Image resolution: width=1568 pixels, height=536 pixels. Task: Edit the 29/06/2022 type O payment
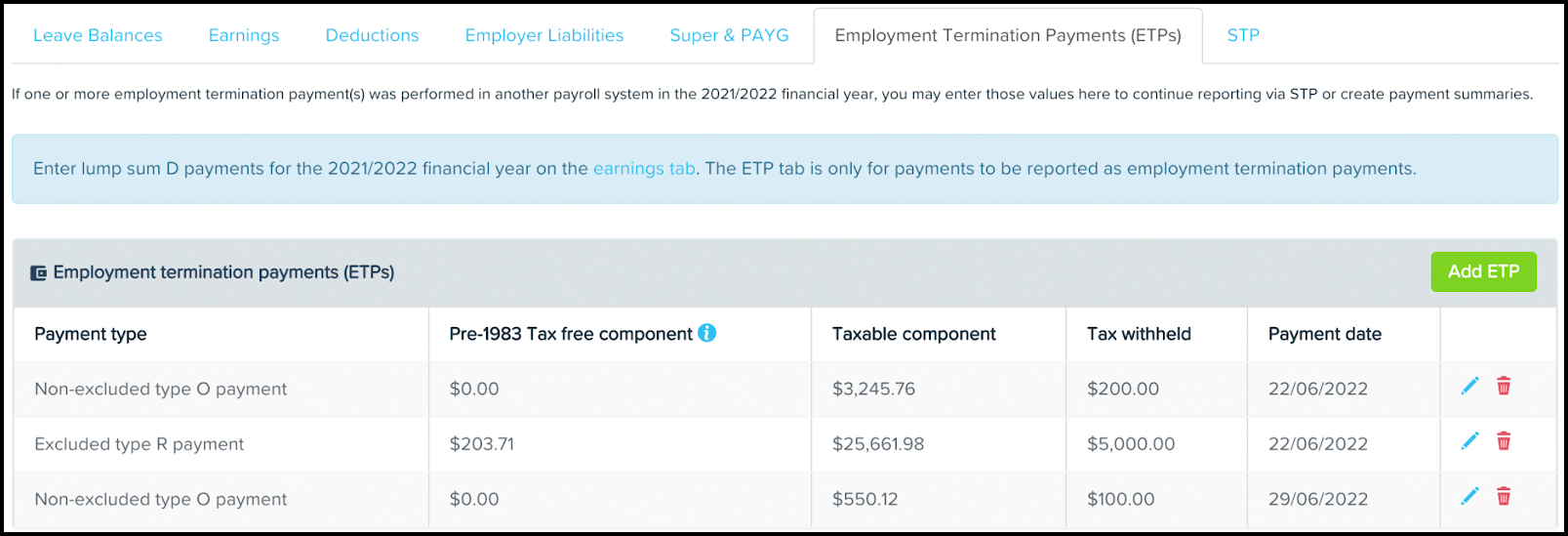click(1469, 496)
